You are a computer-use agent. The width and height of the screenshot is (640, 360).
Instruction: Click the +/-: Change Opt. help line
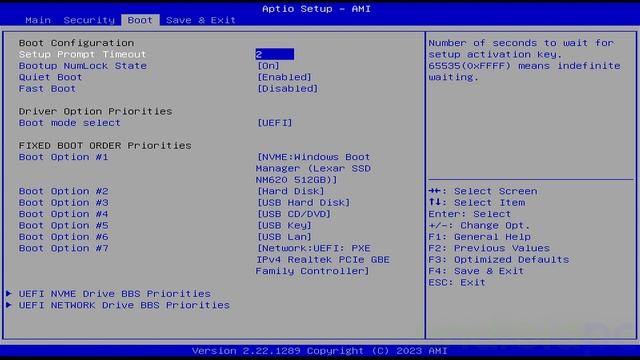point(479,225)
